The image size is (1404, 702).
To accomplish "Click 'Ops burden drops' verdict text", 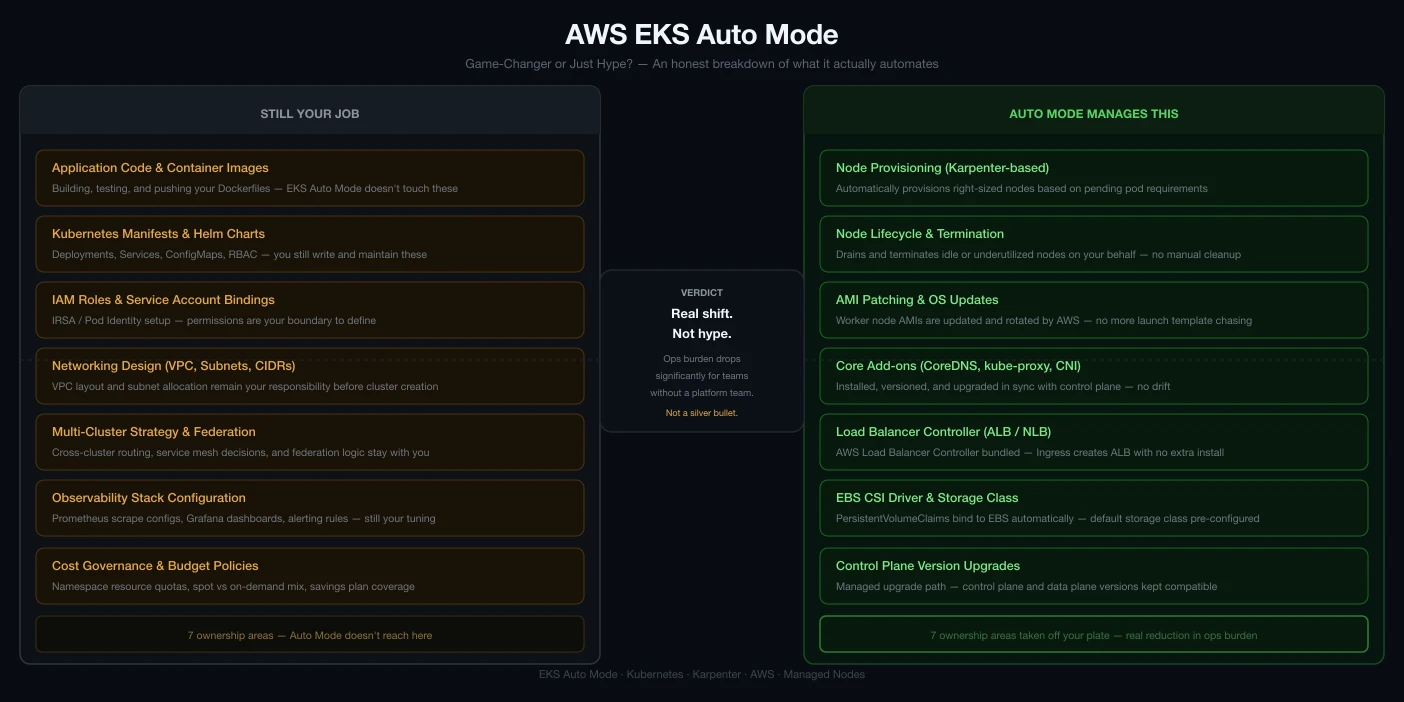I will 702,359.
